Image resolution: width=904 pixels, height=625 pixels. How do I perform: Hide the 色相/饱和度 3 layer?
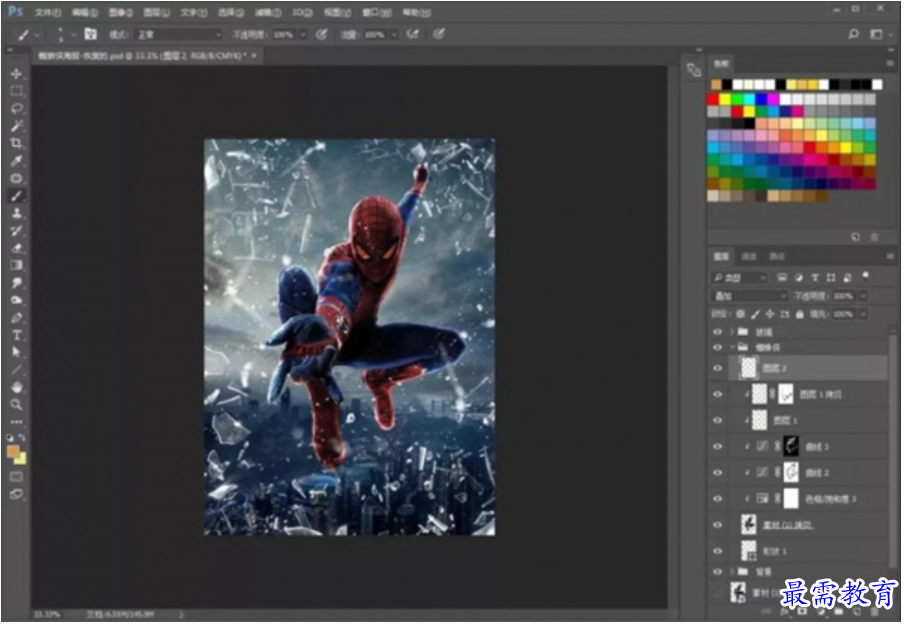pyautogui.click(x=718, y=499)
